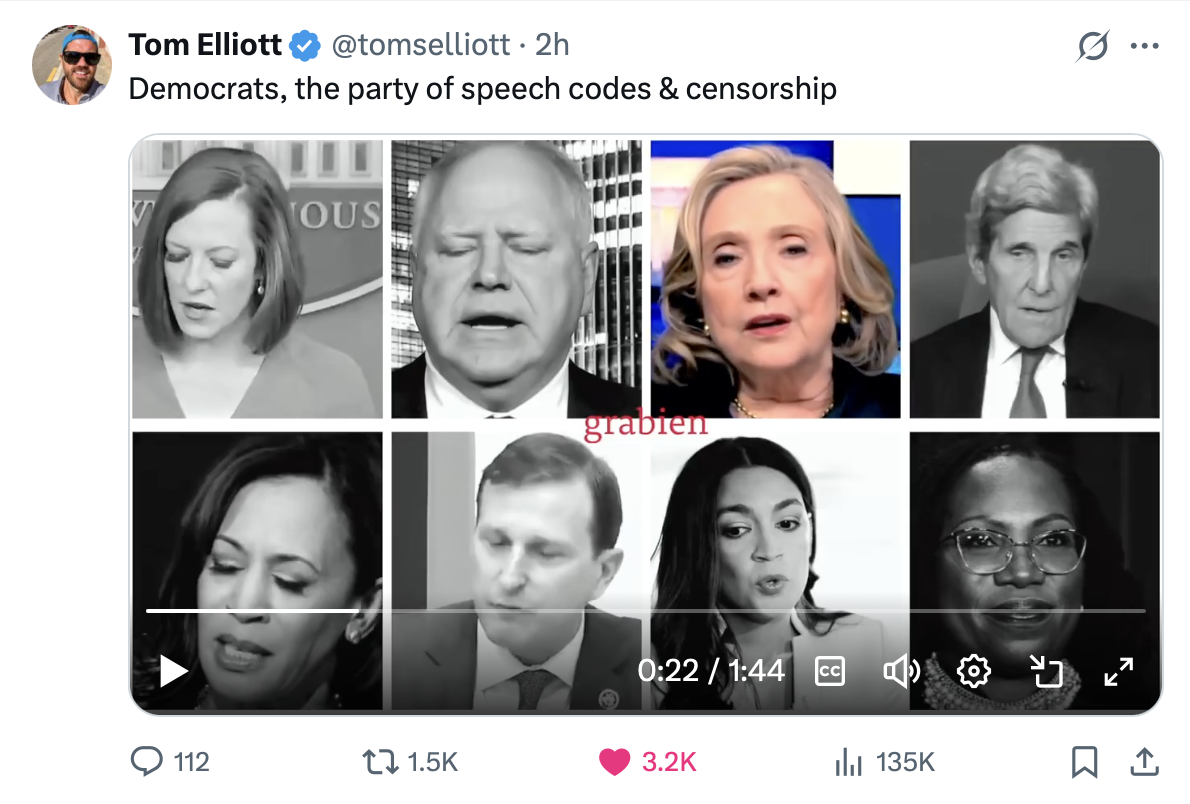Viewport: 1190px width, 804px height.
Task: Unlike the post with 3.2K likes
Action: click(647, 761)
